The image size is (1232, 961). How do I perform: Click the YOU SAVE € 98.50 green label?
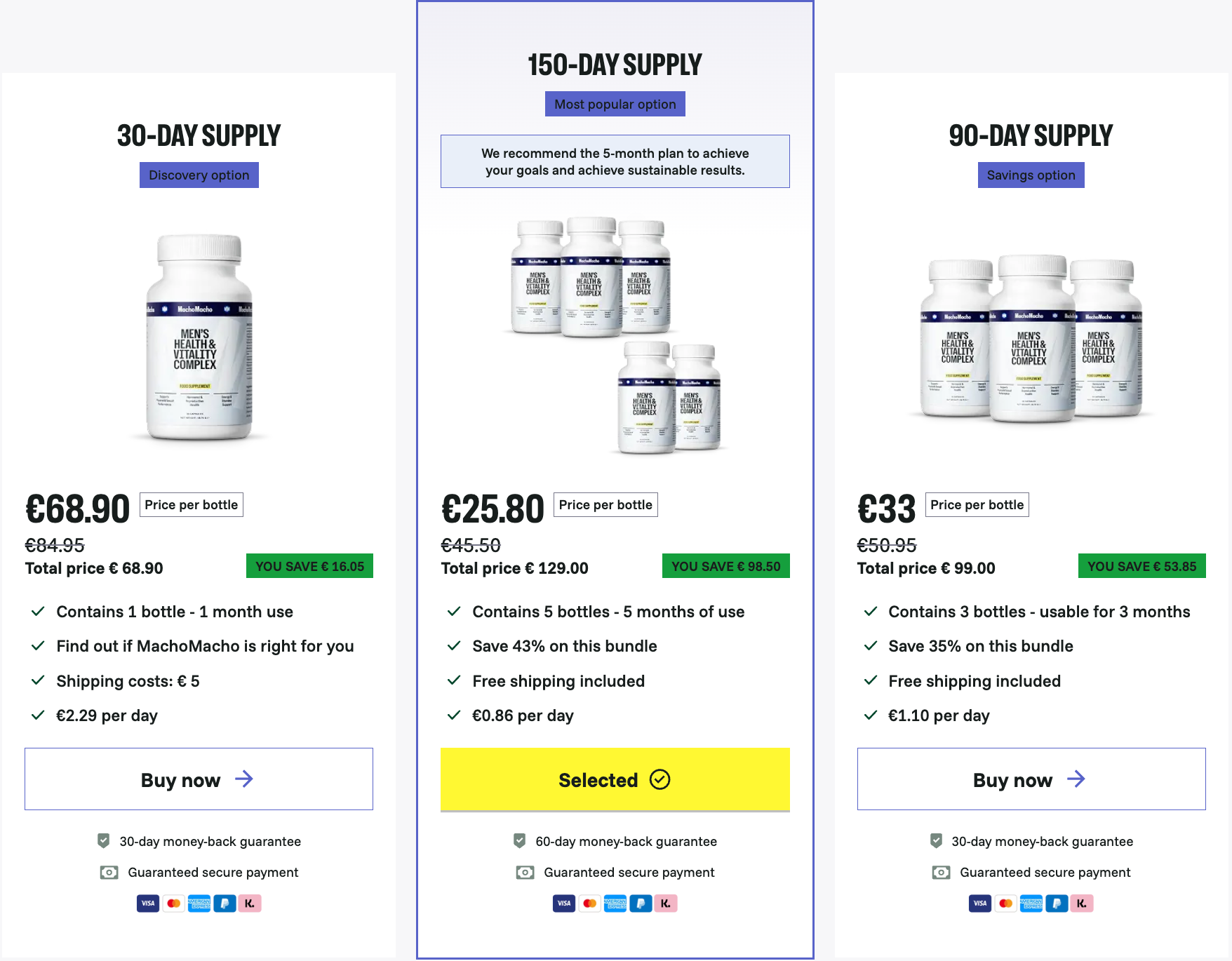click(x=725, y=566)
